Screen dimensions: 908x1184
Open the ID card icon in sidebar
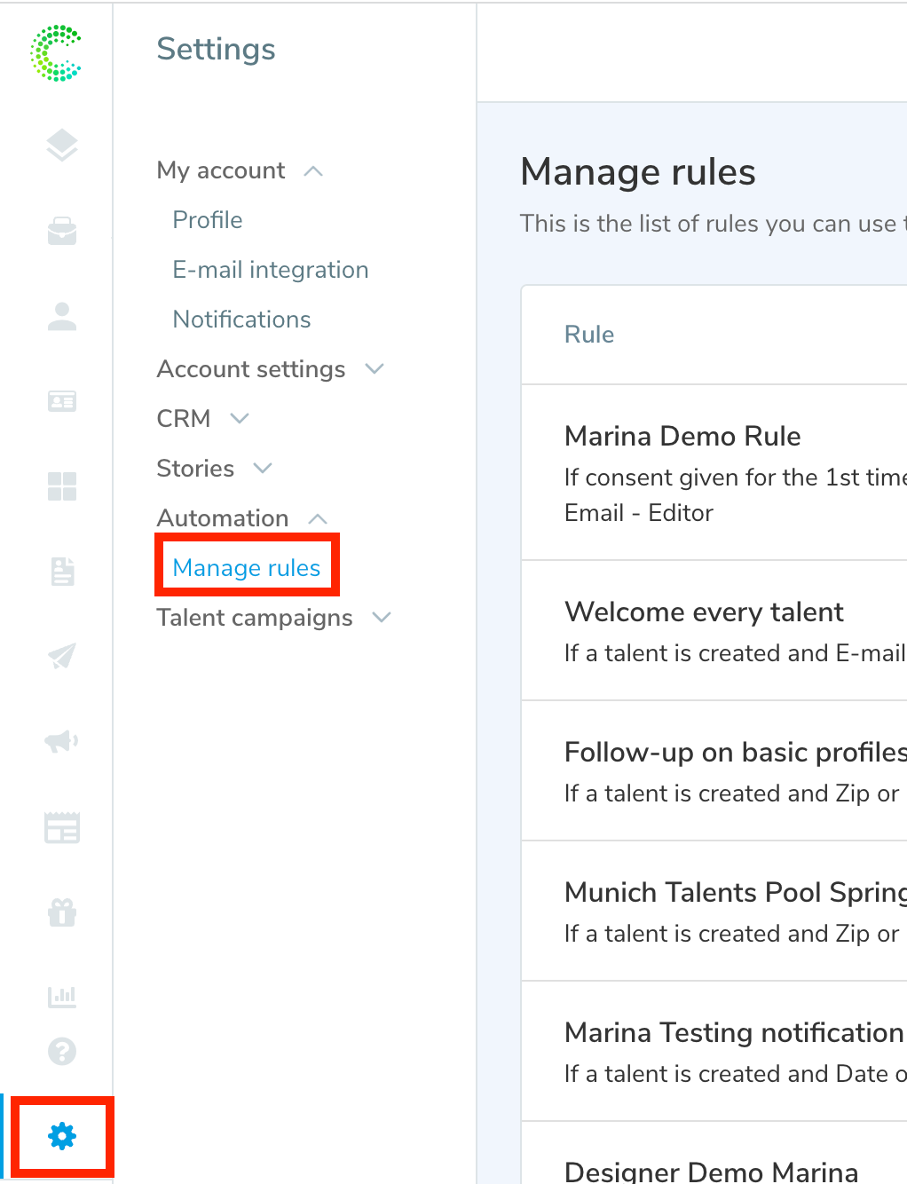point(62,401)
